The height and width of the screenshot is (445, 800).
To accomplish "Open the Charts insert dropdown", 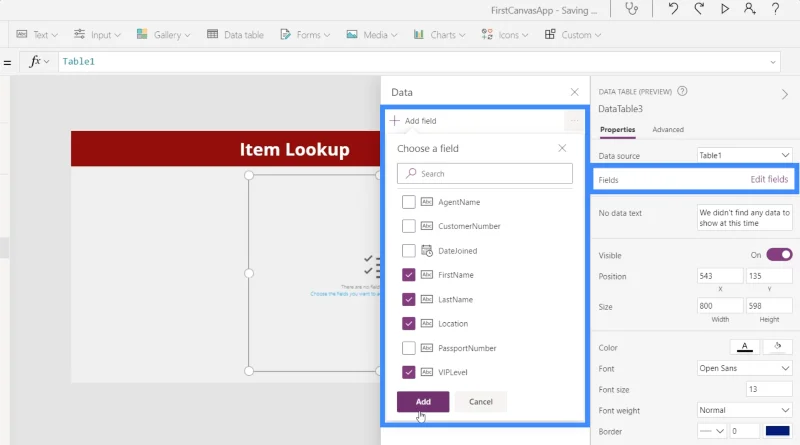I will point(439,35).
